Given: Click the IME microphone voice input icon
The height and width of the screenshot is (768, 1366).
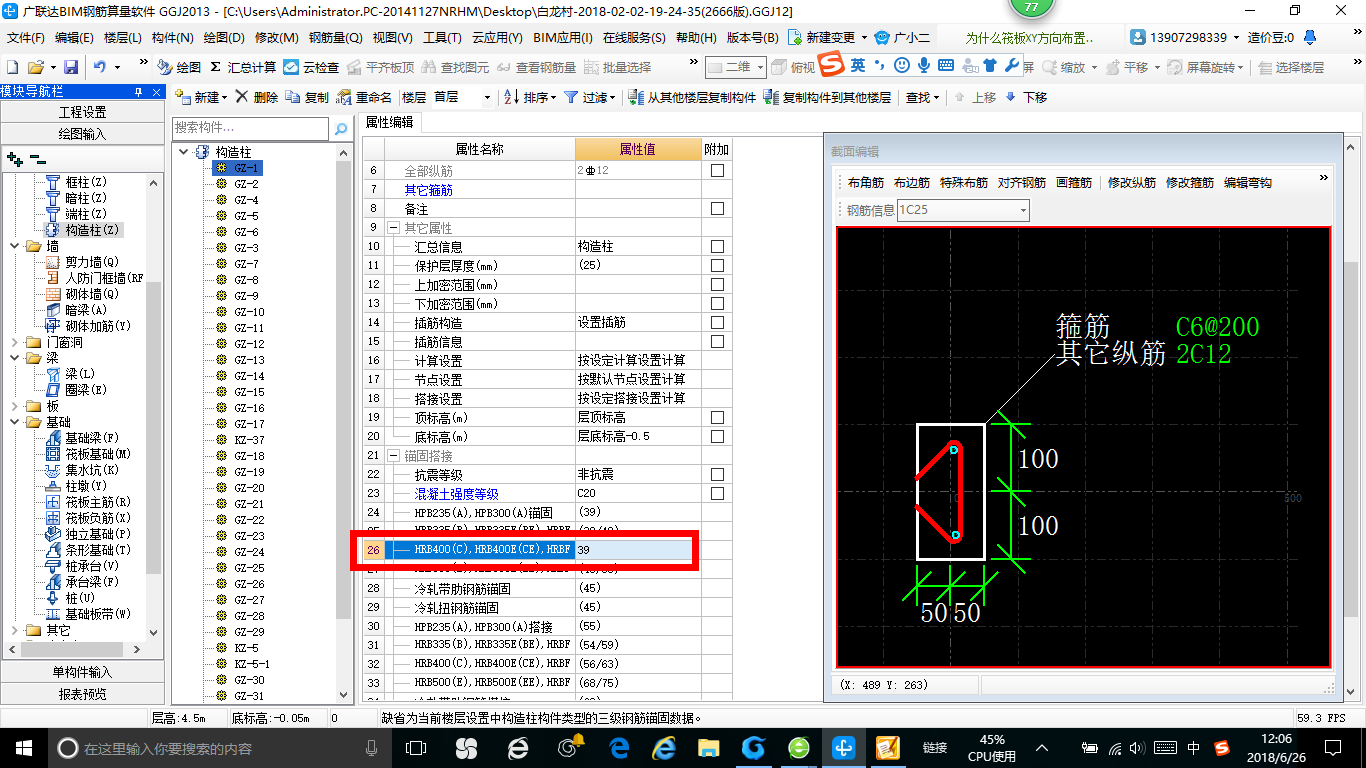Looking at the screenshot, I should 924,66.
